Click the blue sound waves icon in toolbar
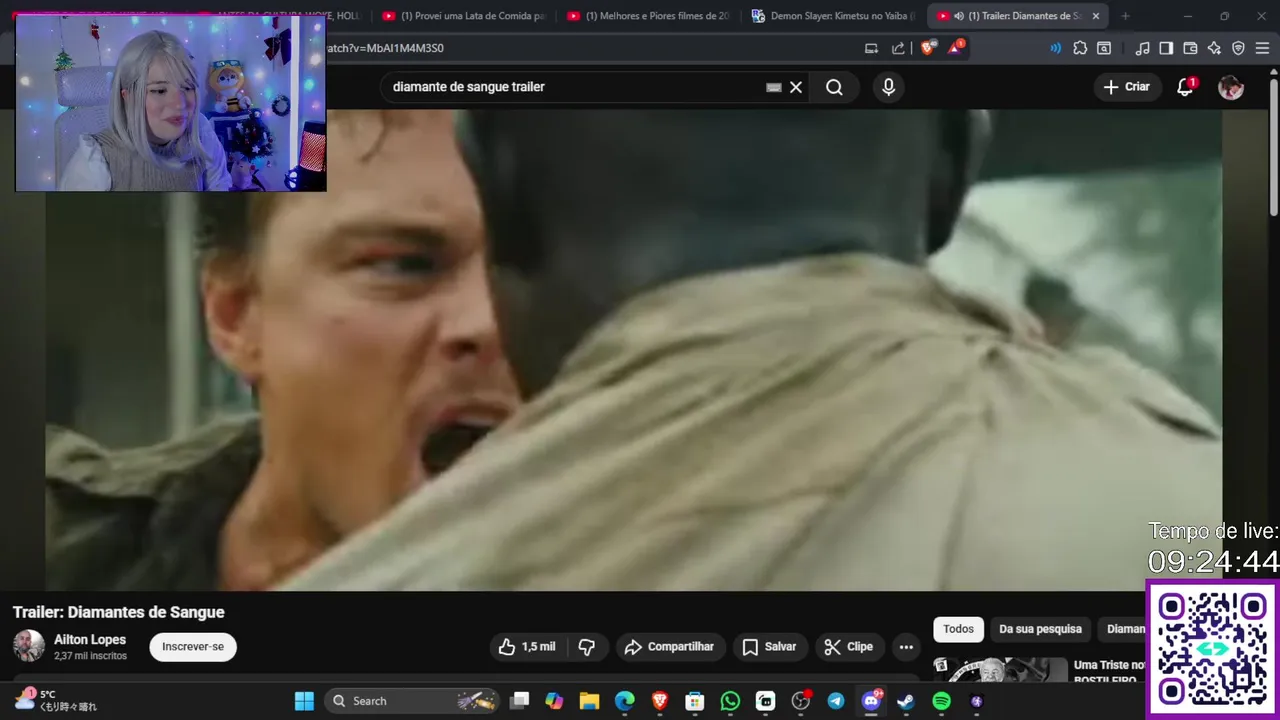The width and height of the screenshot is (1280, 720). [1055, 48]
